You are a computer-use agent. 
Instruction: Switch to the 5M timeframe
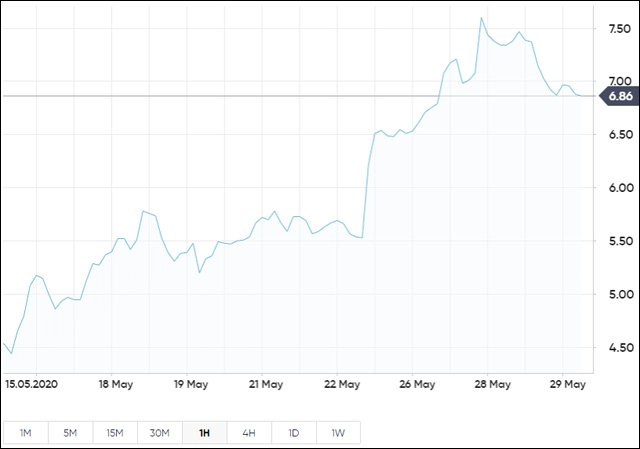click(x=70, y=432)
